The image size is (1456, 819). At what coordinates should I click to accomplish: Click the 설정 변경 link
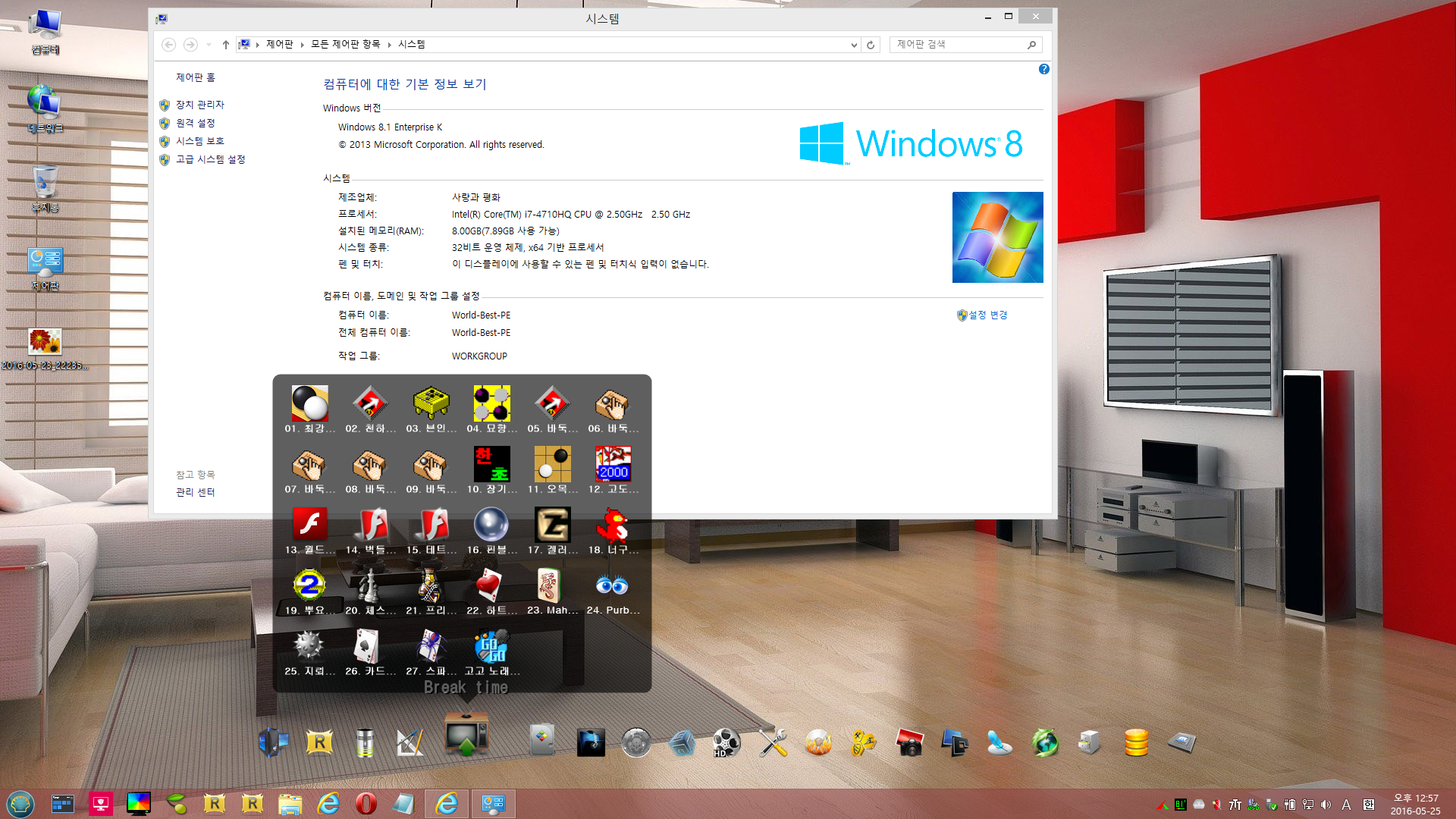coord(988,315)
